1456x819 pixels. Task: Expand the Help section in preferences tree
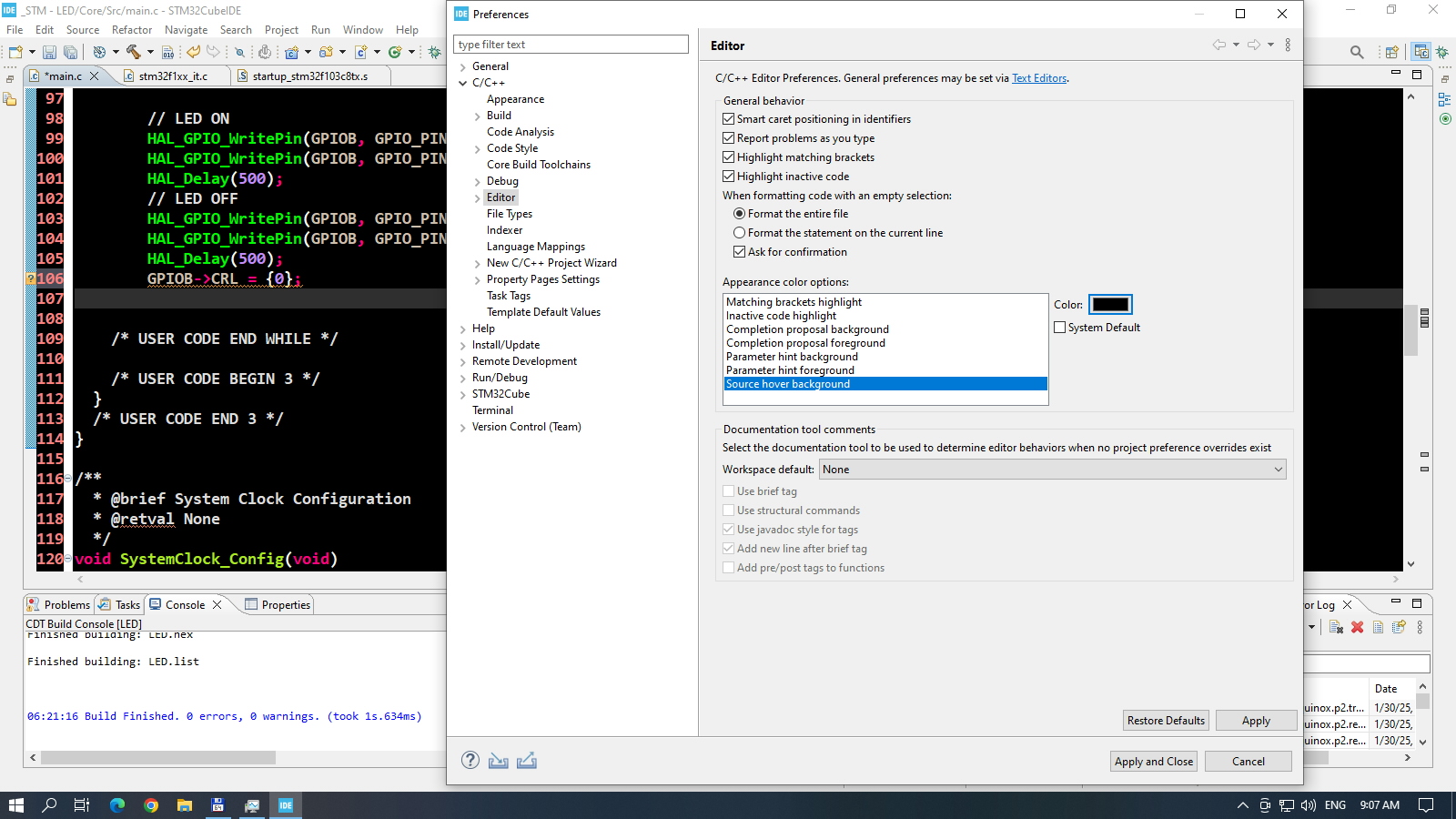tap(464, 328)
